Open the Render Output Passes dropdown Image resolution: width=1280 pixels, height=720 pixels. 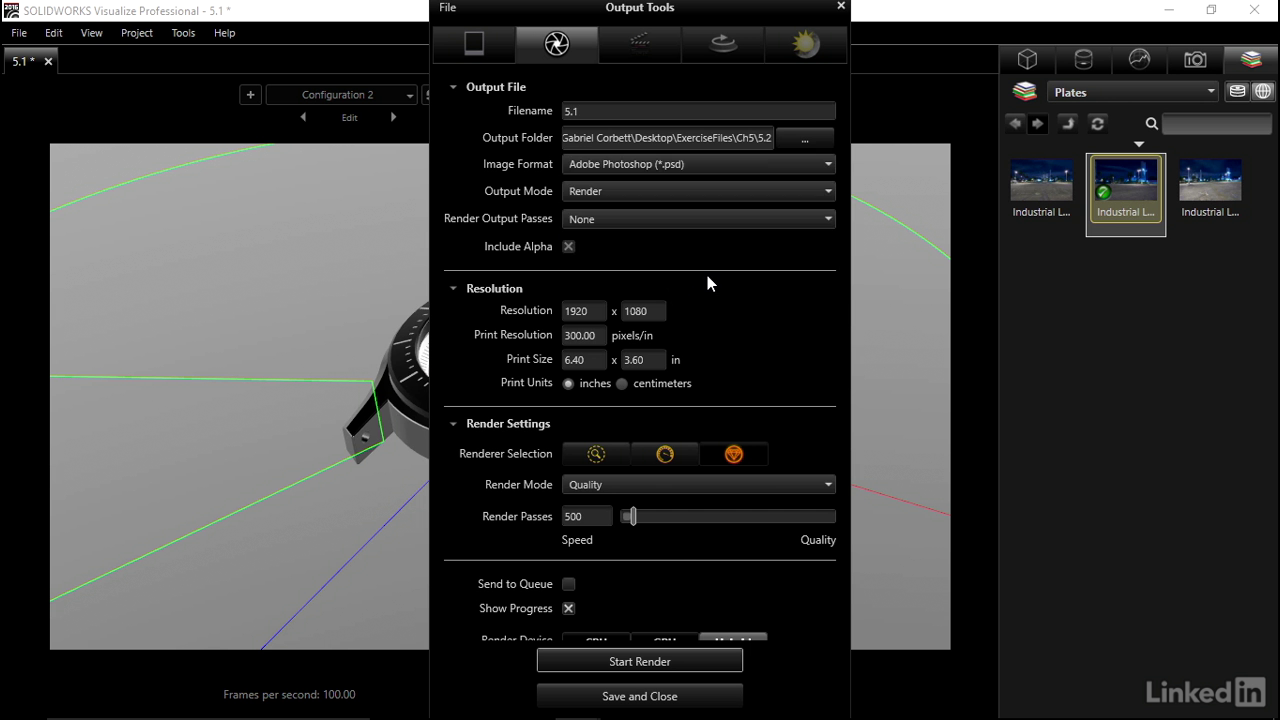coord(698,219)
